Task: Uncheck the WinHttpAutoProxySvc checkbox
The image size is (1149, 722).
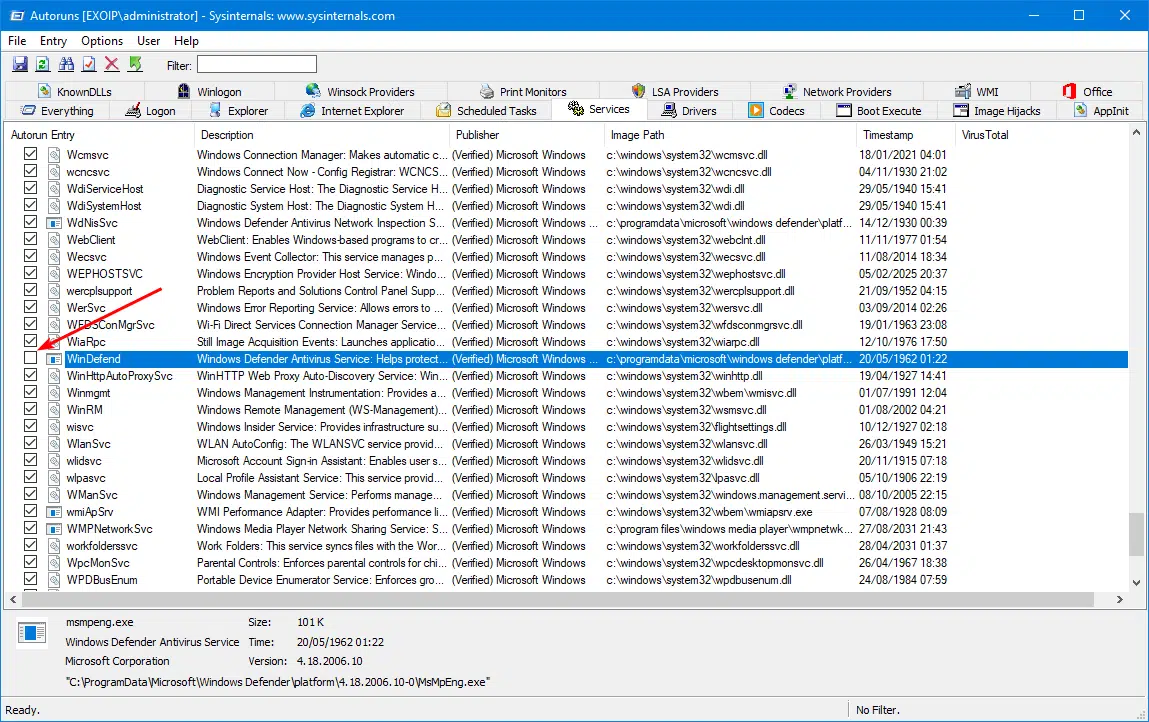Action: 30,375
